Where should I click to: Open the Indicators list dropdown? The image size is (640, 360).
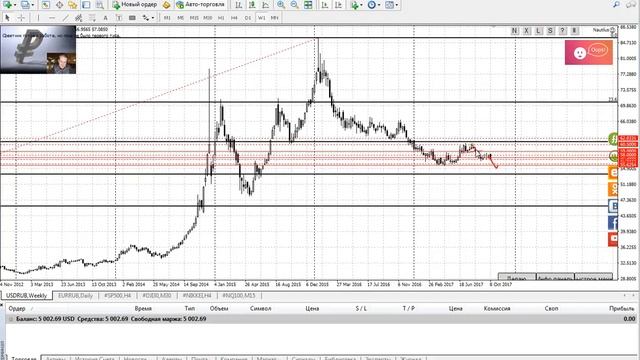point(356,5)
